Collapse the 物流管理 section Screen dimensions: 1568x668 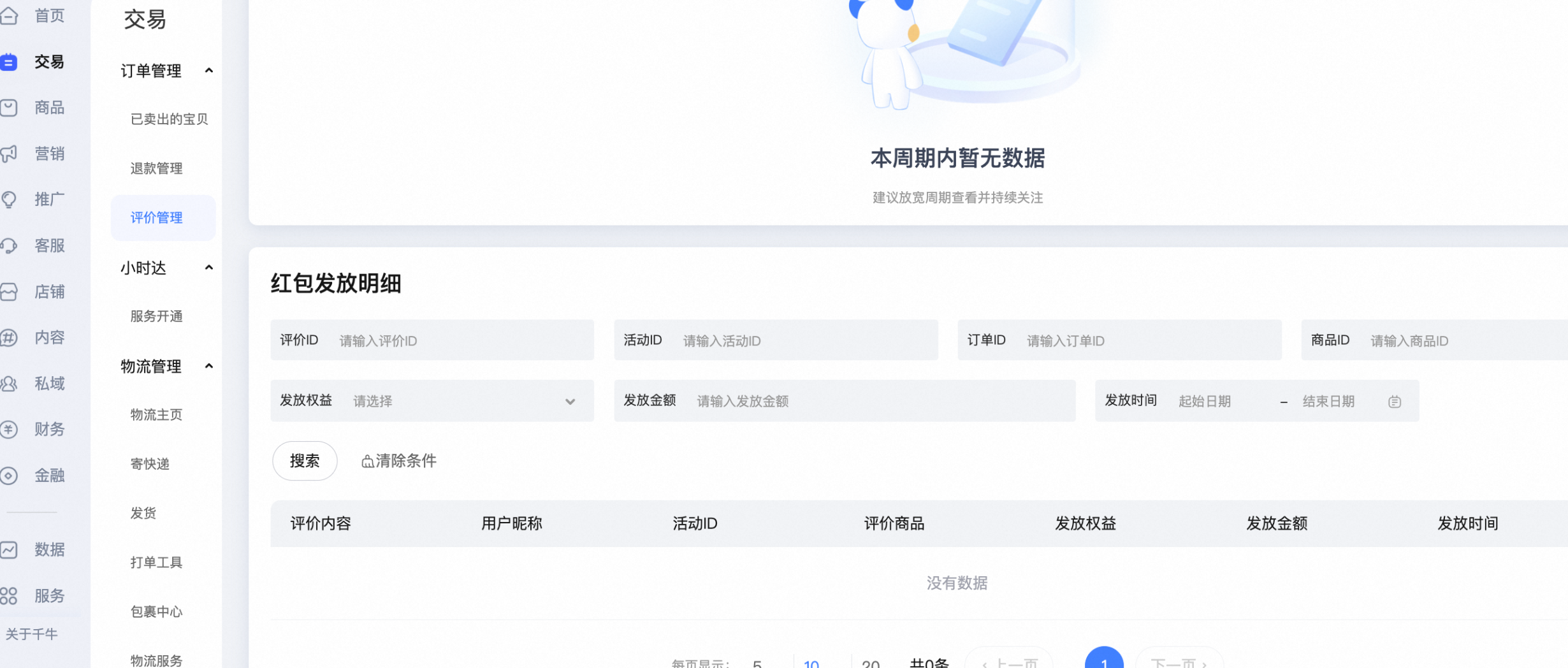[x=208, y=367]
